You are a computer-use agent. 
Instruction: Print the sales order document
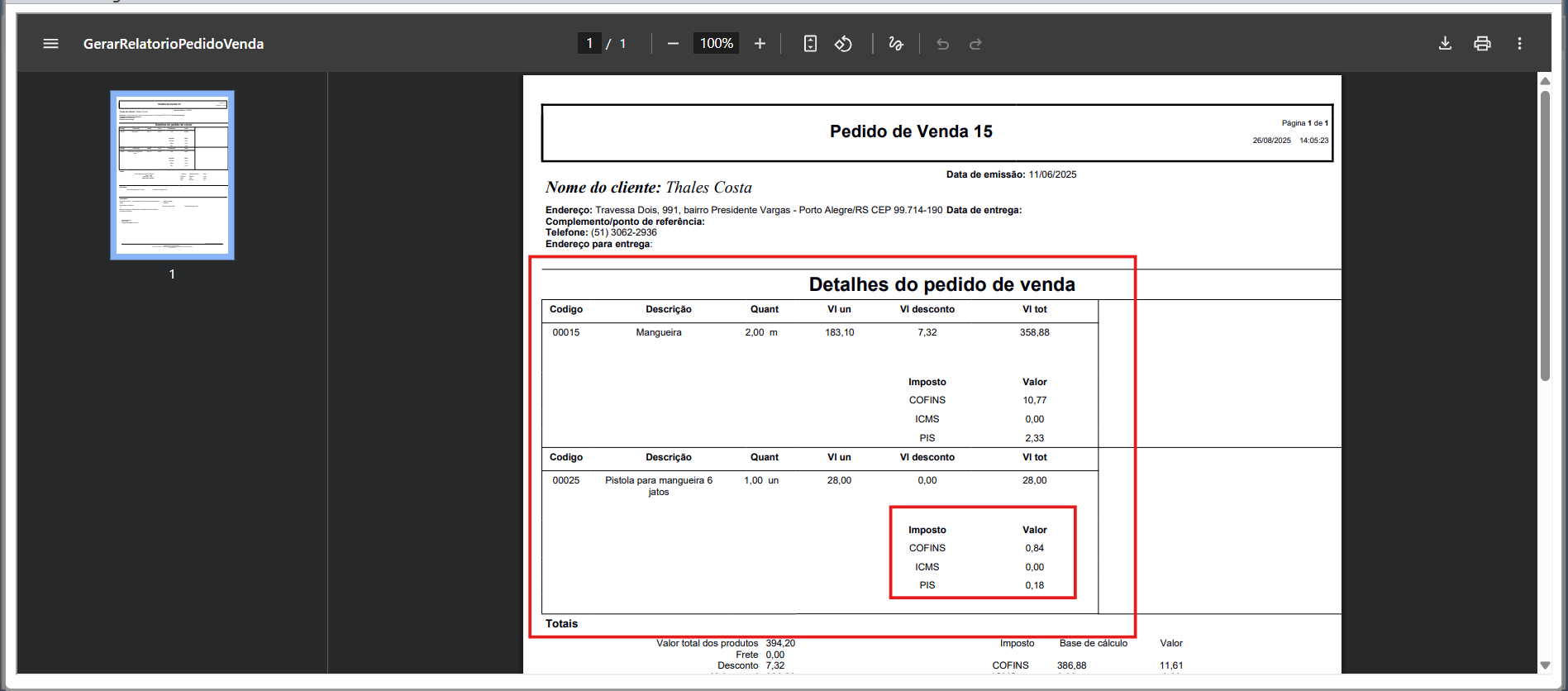(1482, 44)
